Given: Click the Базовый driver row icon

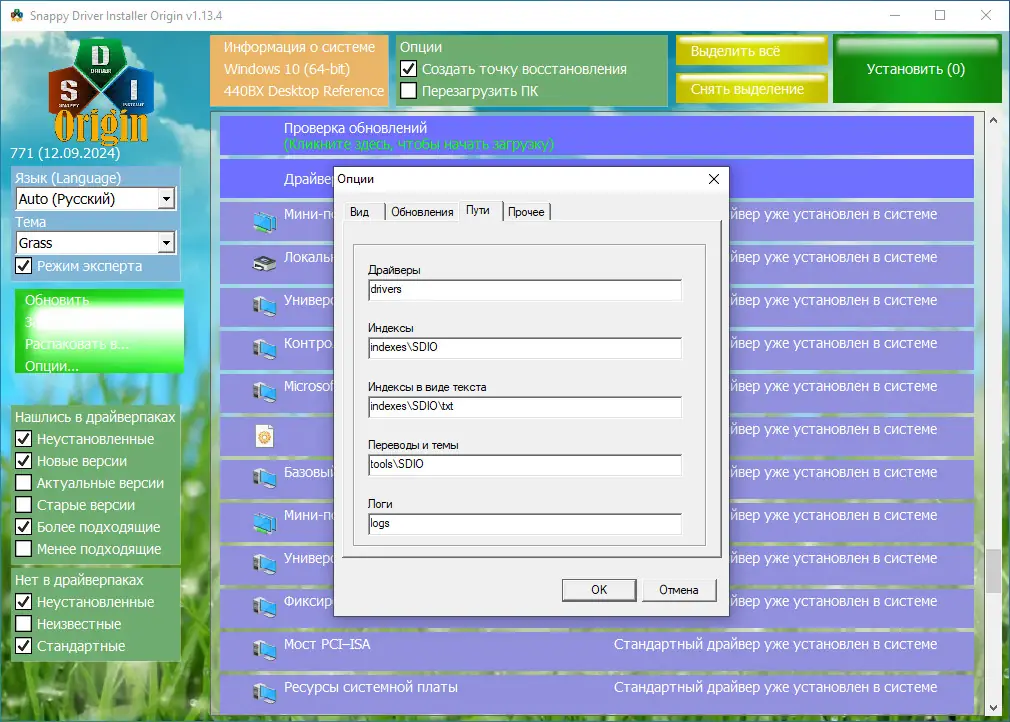Looking at the screenshot, I should 262,477.
